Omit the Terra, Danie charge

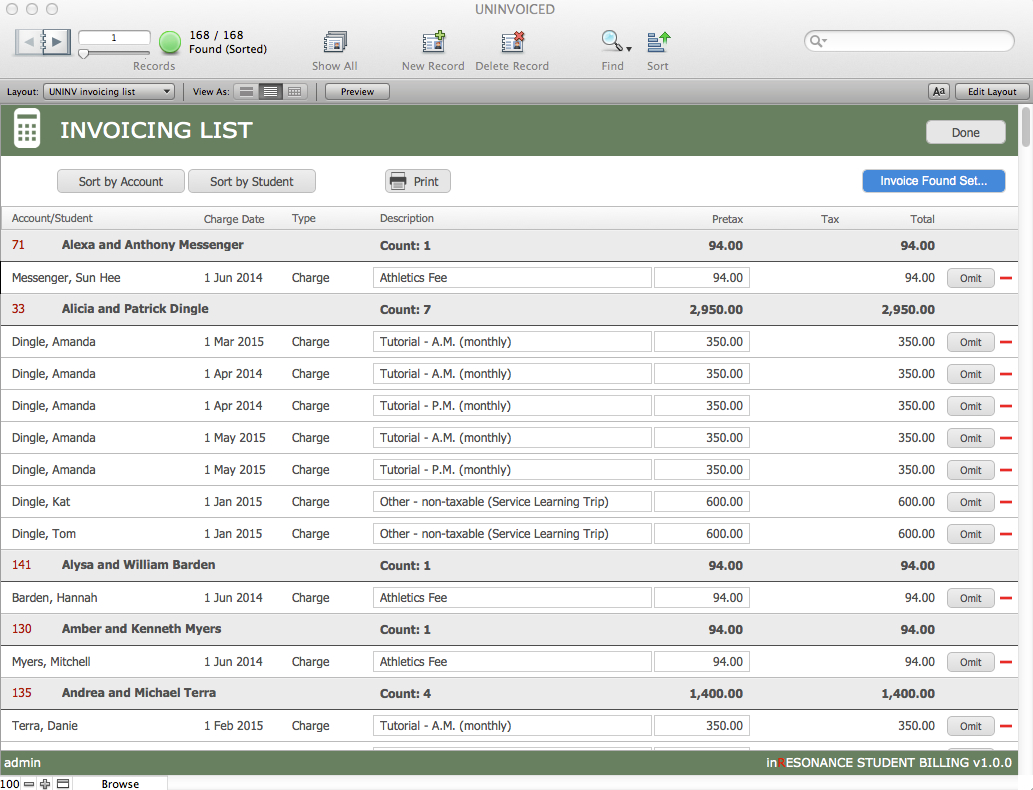click(x=970, y=726)
